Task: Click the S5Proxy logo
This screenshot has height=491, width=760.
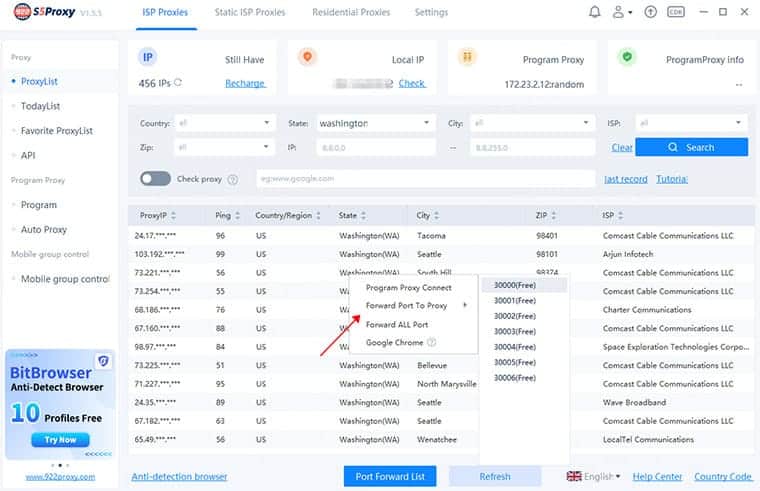Action: [47, 13]
